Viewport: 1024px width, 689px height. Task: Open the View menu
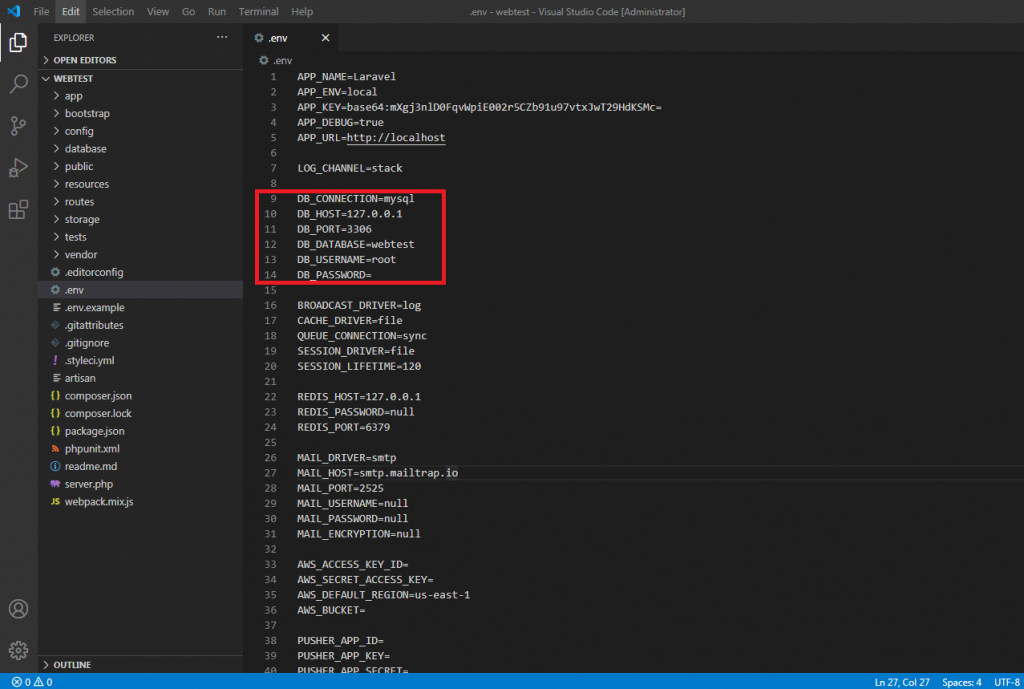coord(157,12)
